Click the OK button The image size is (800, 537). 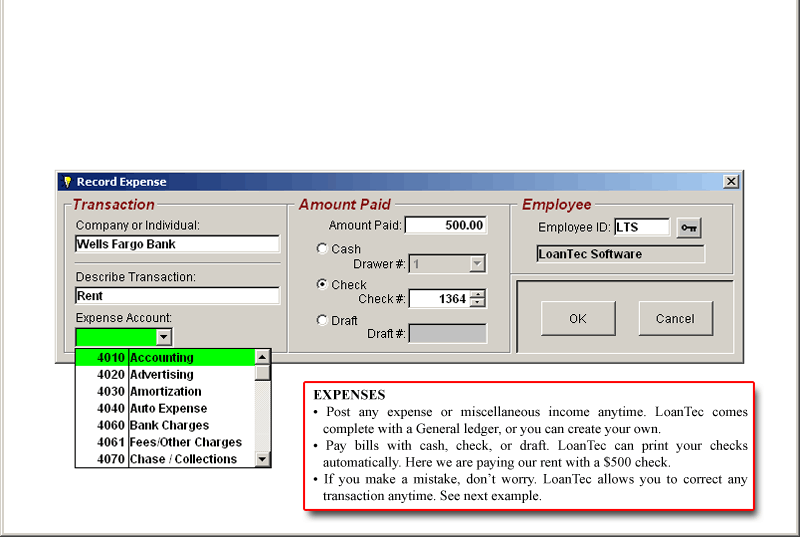(578, 318)
